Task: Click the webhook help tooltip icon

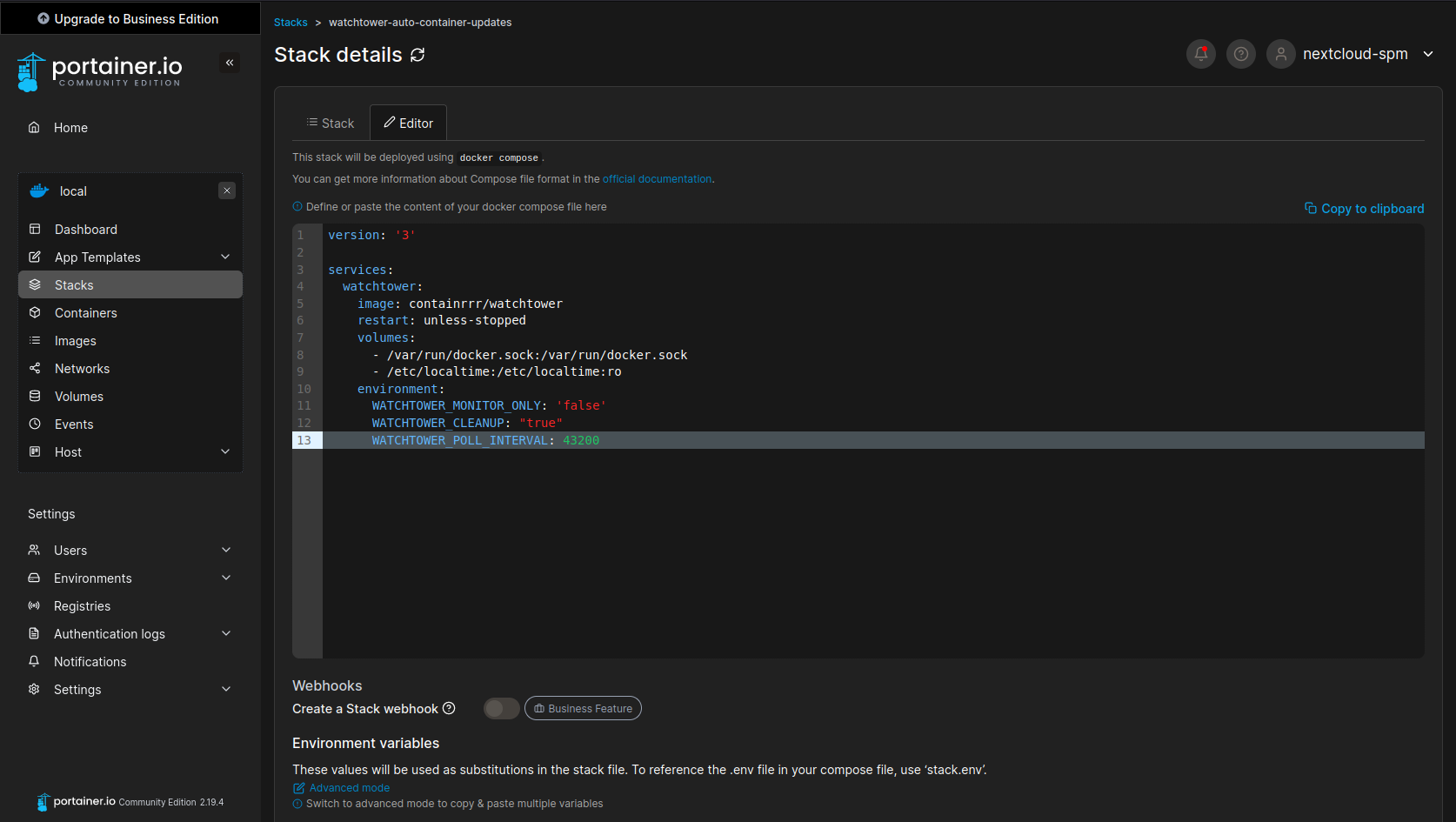Action: point(449,708)
